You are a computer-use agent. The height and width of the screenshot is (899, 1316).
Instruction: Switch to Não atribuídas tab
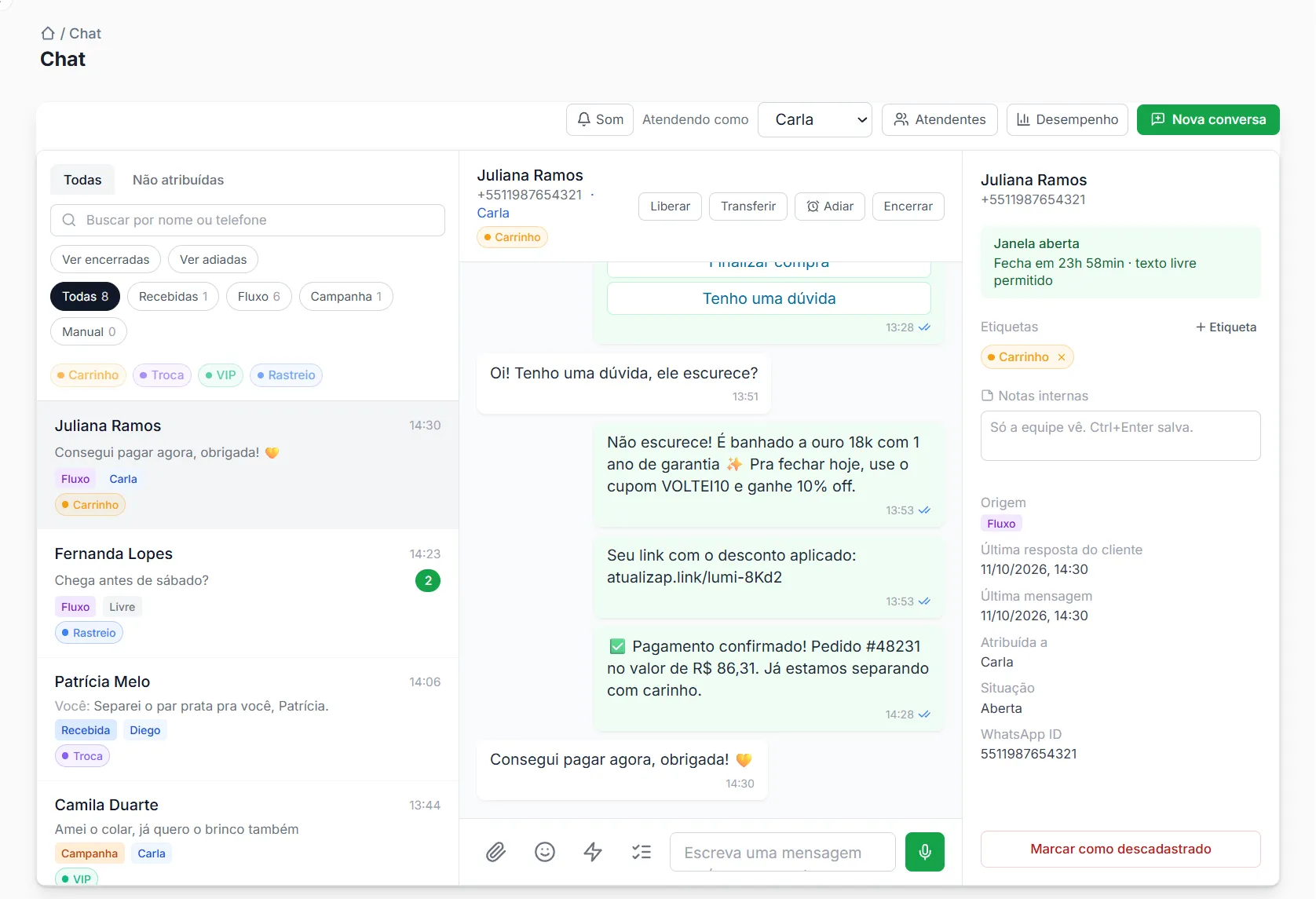click(x=178, y=180)
